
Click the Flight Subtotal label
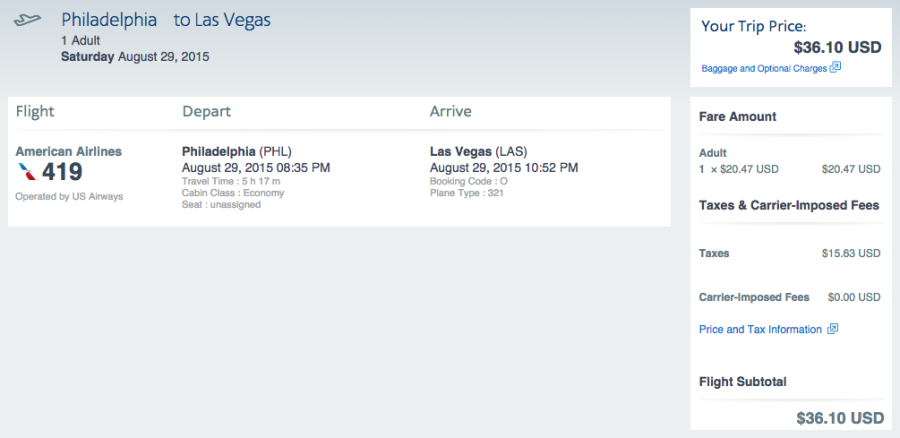coord(743,381)
